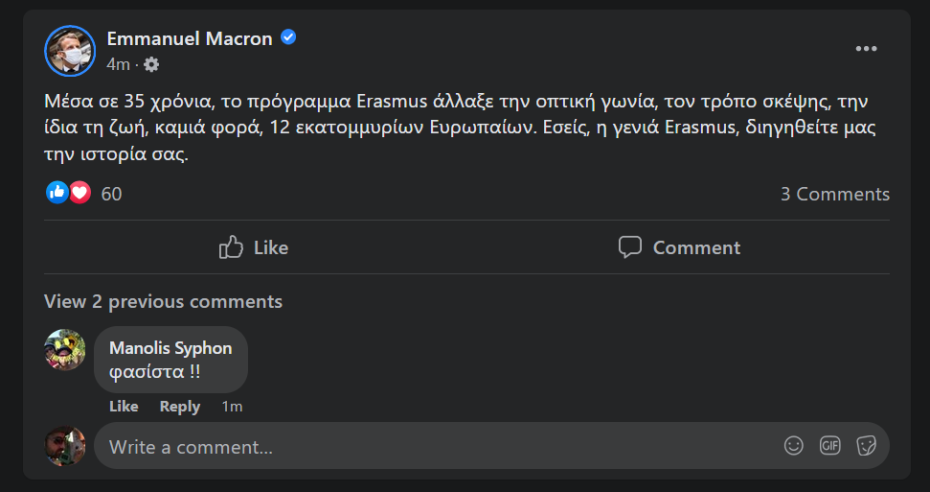Open the post options three-dot menu

click(x=866, y=49)
